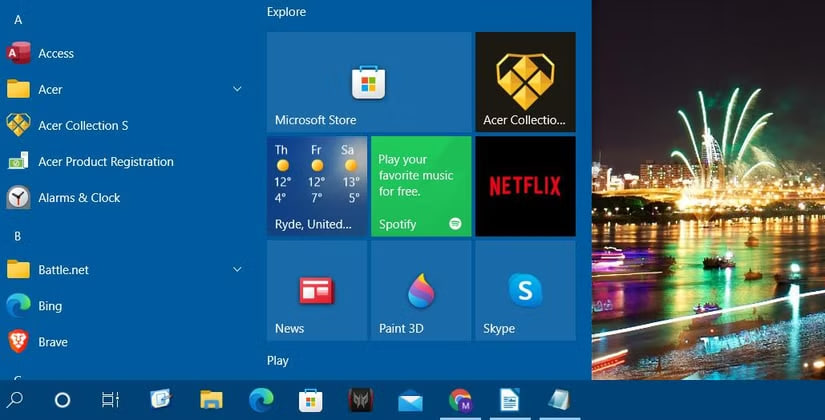This screenshot has height=420, width=825.
Task: Open the Microsoft Store tile
Action: [x=369, y=82]
